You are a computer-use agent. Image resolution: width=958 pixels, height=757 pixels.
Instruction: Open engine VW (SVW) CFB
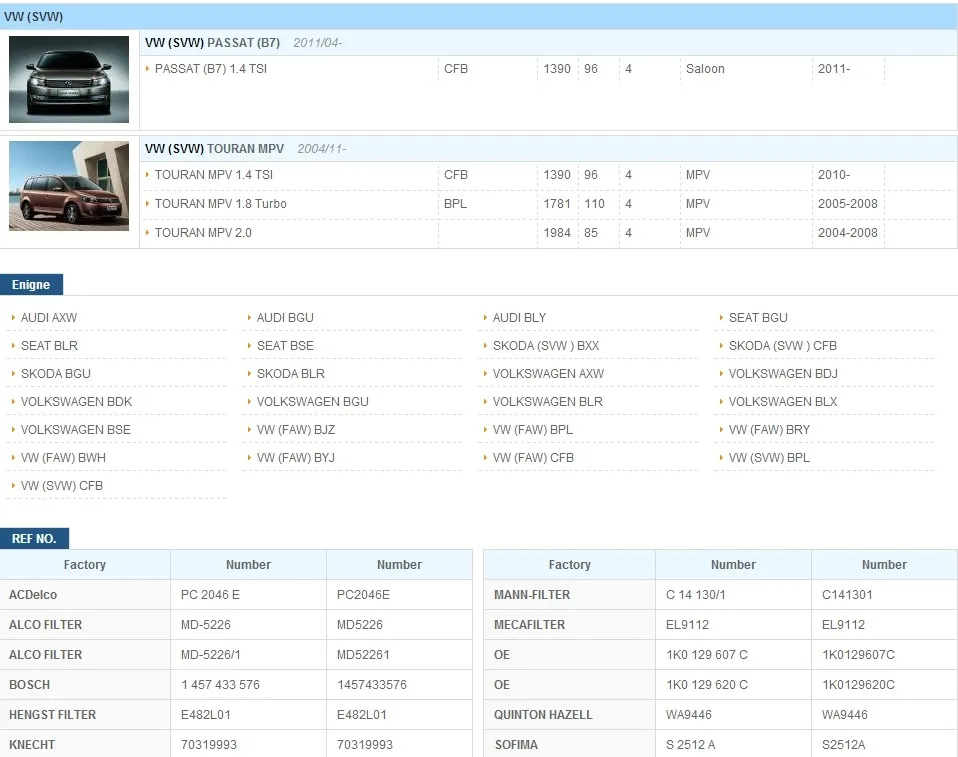62,486
